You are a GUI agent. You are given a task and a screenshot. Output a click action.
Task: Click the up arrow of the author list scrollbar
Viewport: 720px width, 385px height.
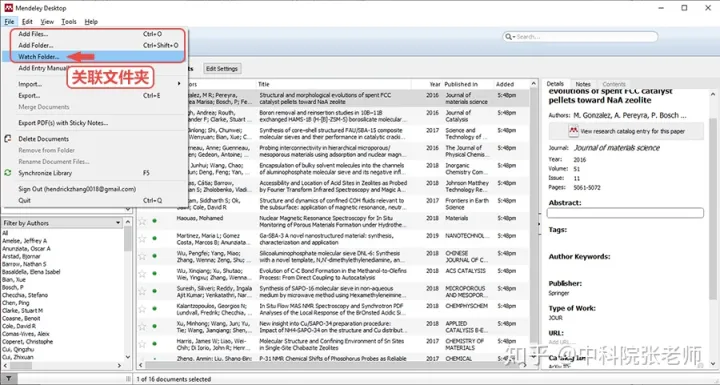click(128, 223)
